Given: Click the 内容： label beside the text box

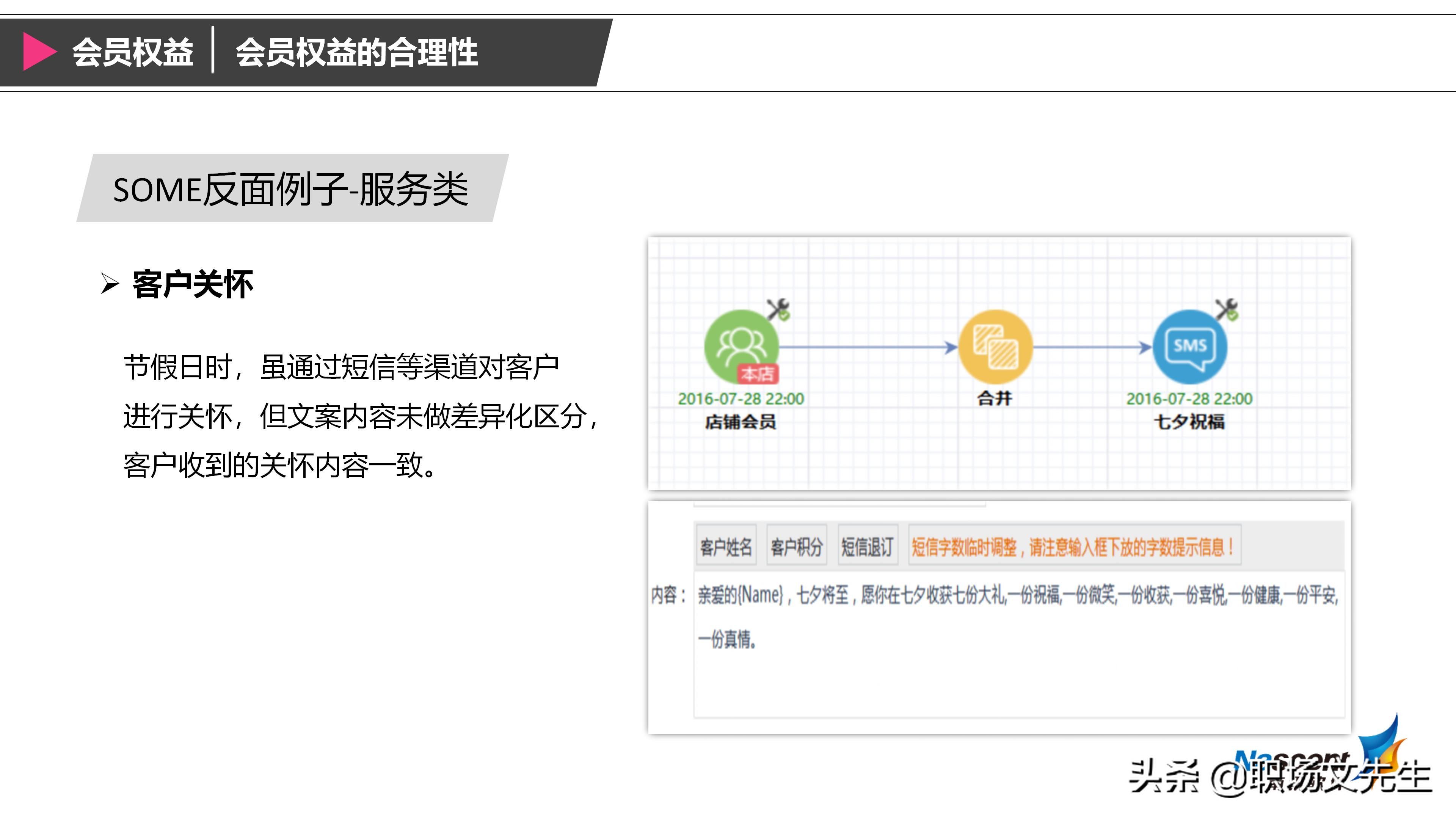Looking at the screenshot, I should (669, 595).
